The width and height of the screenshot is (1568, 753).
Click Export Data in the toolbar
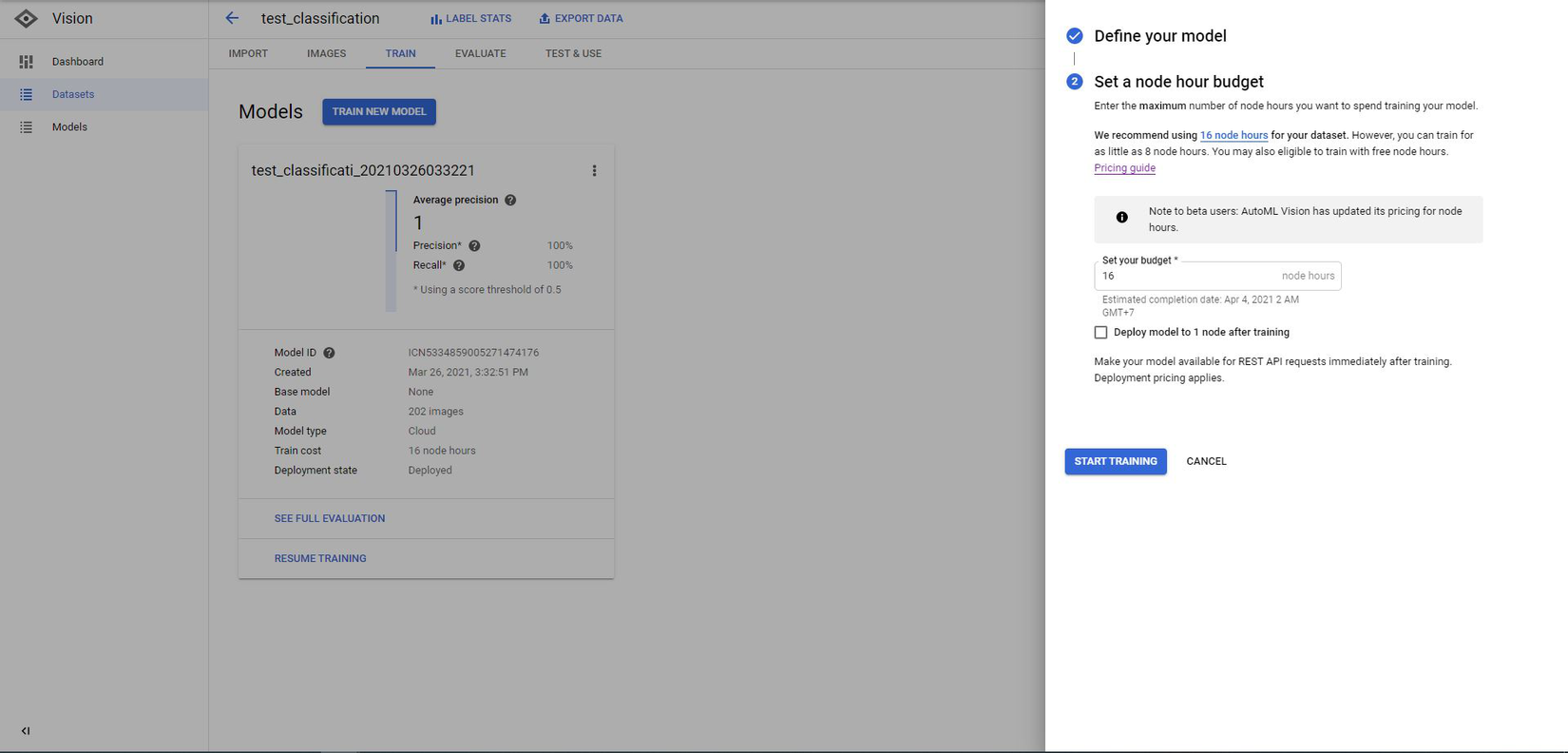pos(581,19)
